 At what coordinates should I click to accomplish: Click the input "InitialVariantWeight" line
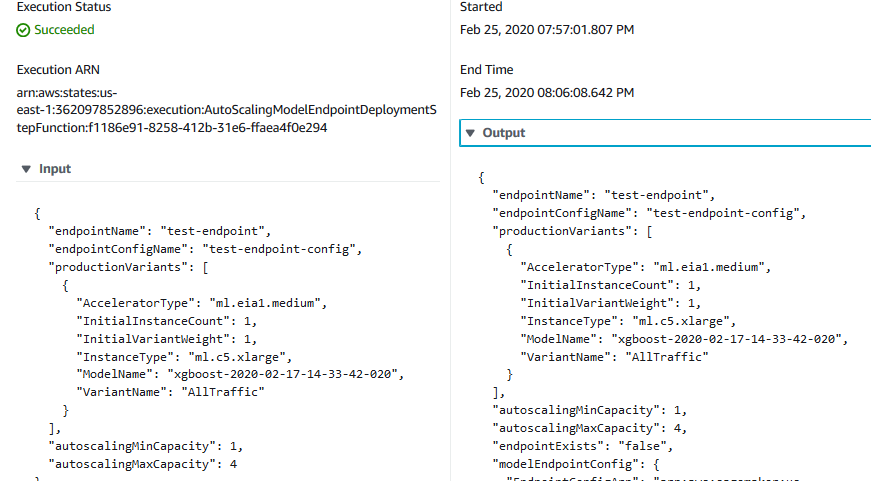coord(167,339)
